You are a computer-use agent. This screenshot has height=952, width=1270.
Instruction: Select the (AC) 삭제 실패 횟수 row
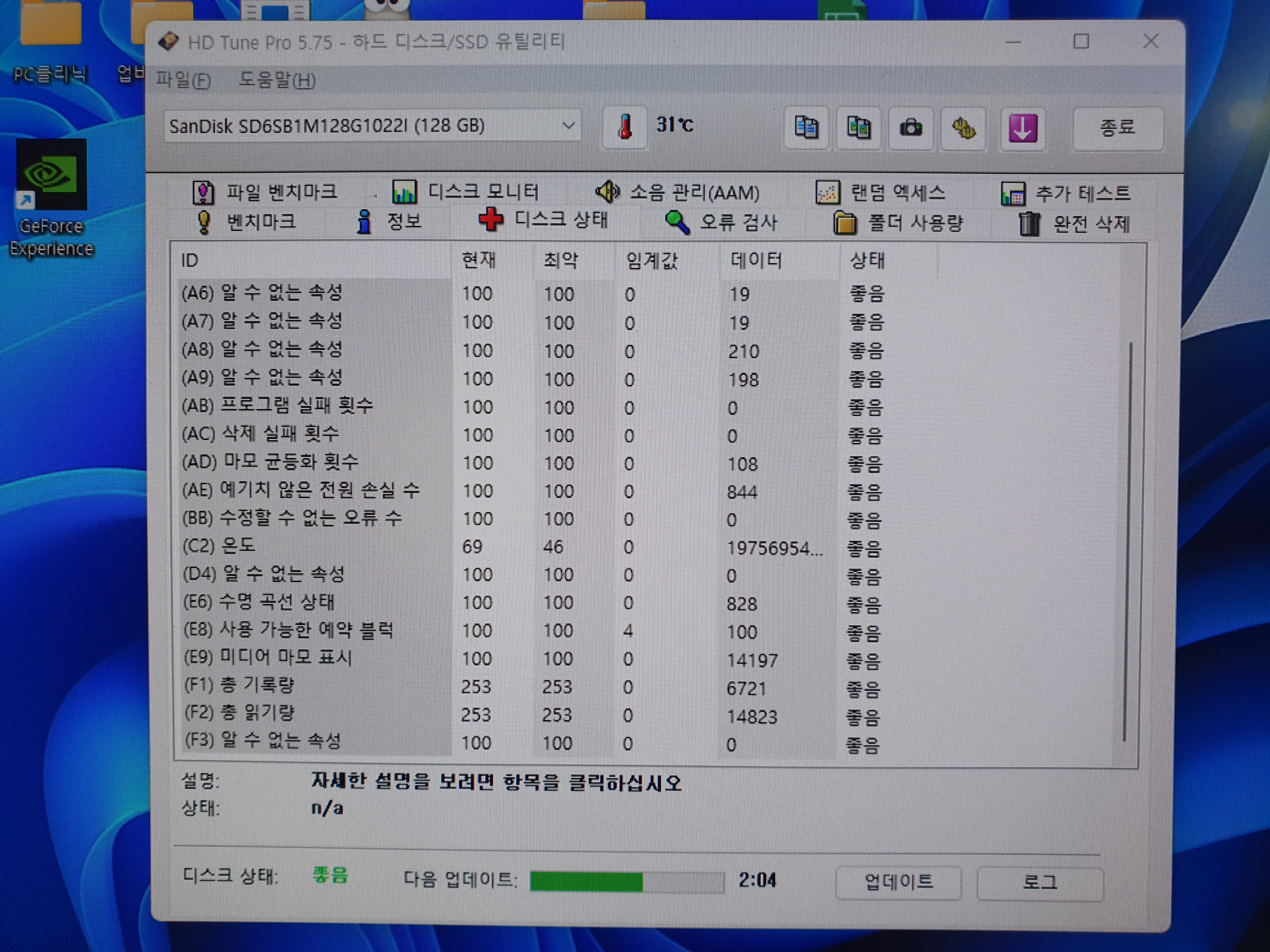[x=534, y=435]
